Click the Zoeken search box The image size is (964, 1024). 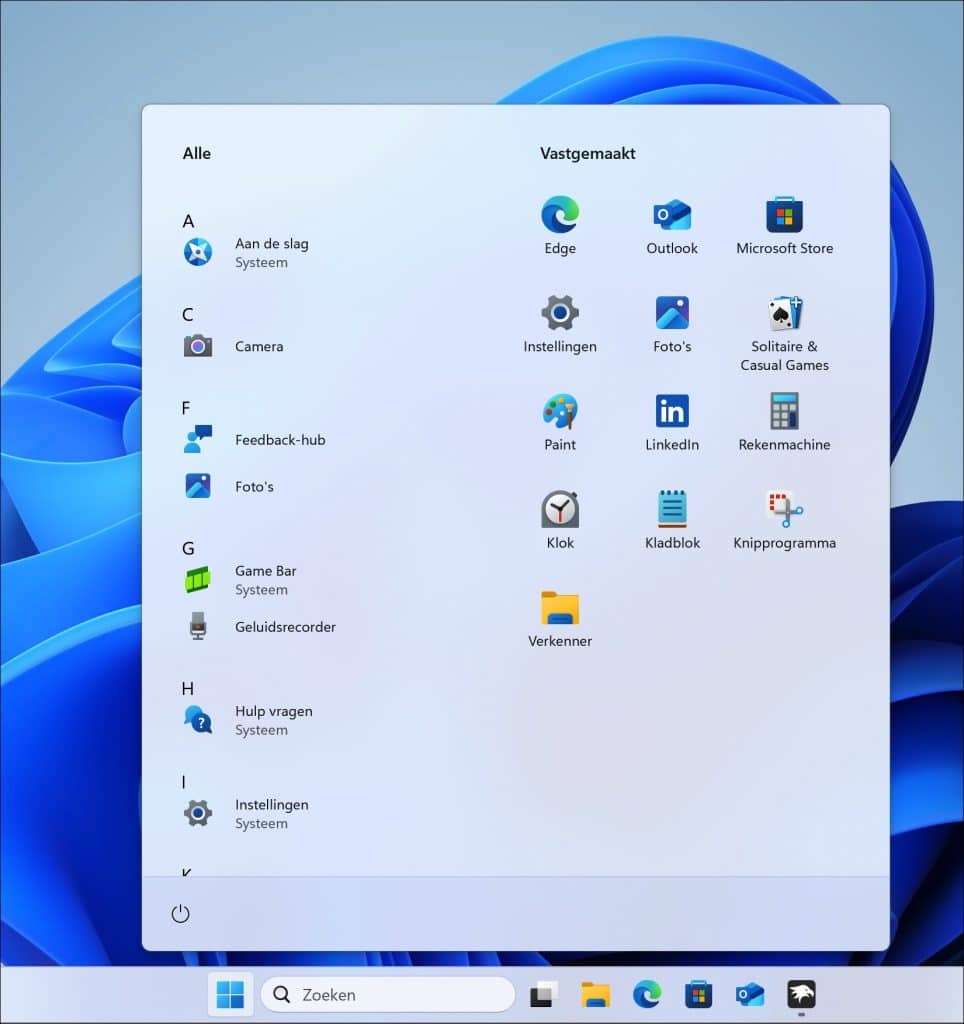click(x=388, y=994)
